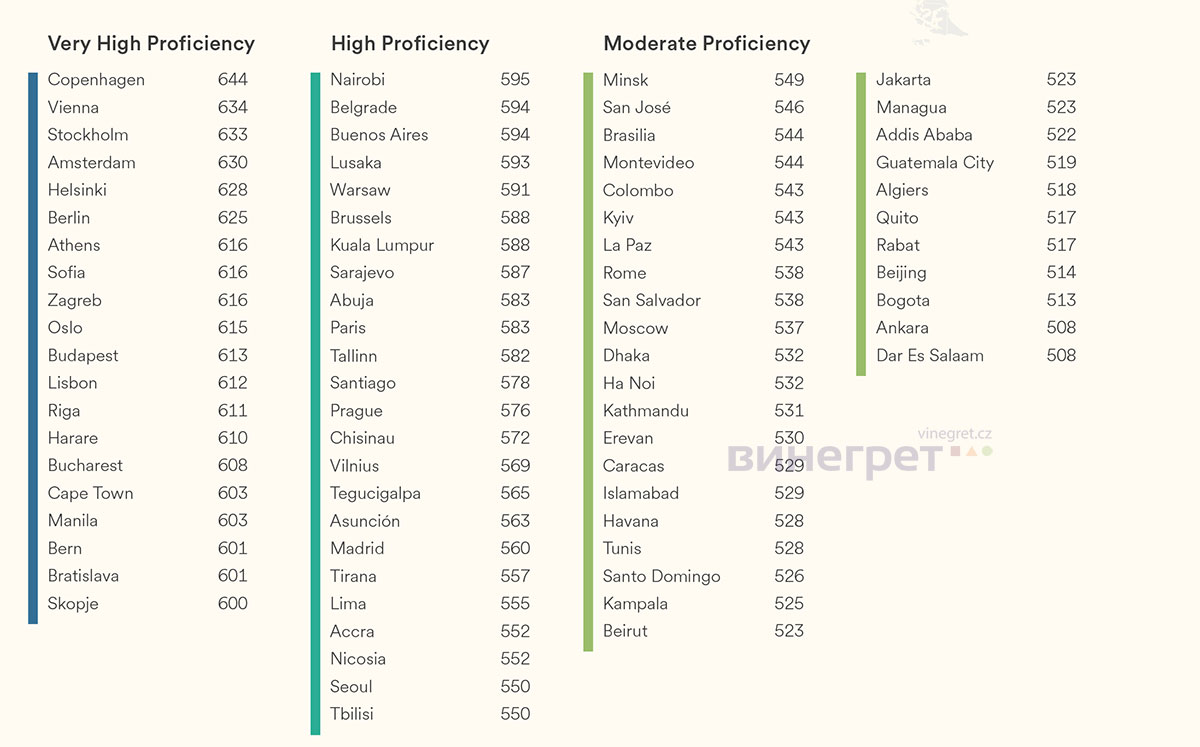Click the Guatemala City entry
The width and height of the screenshot is (1200, 747).
pos(935,163)
